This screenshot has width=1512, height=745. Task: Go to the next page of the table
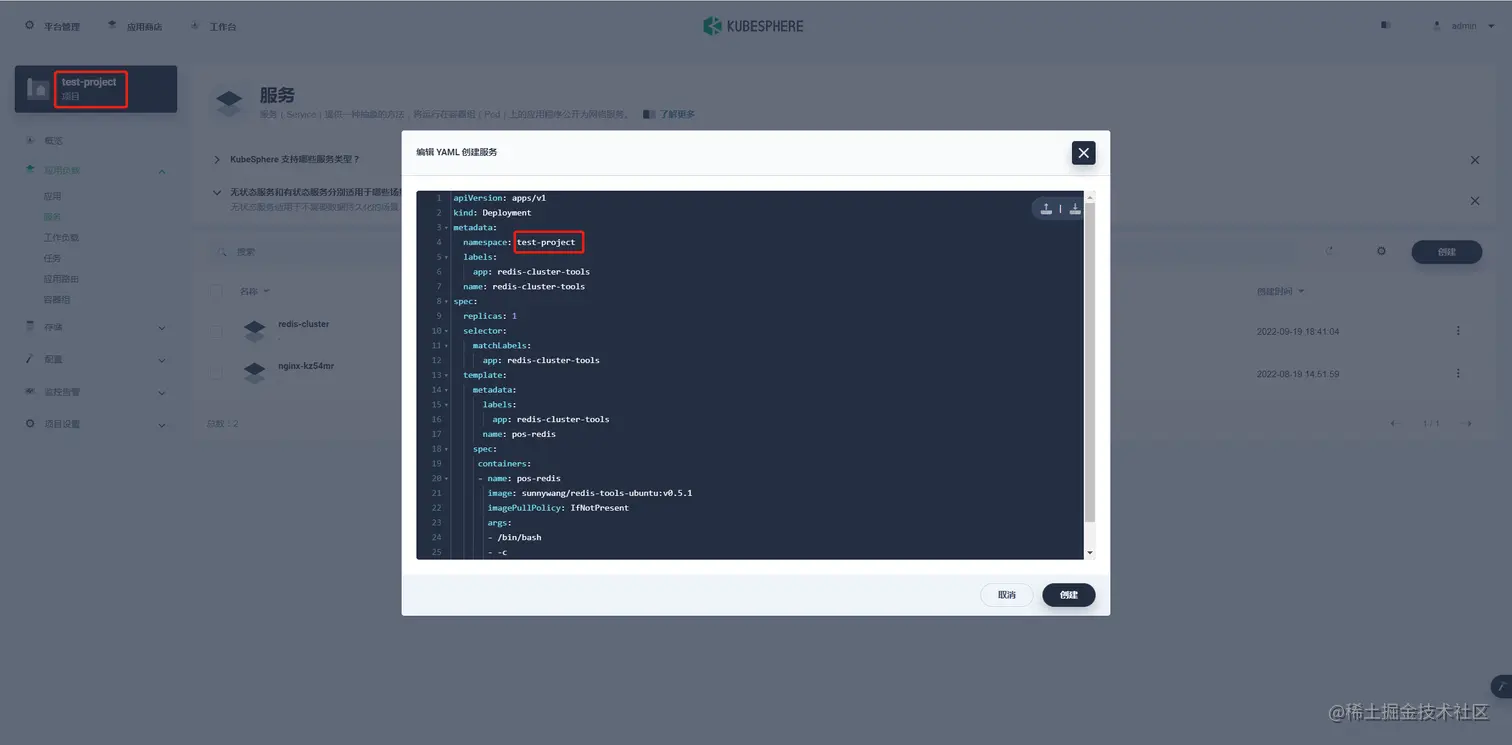[x=1467, y=424]
